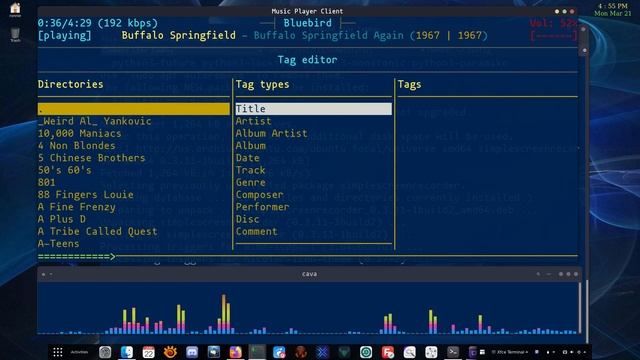Viewport: 640px width, 360px height.
Task: Select the Track tag type
Action: 250,170
